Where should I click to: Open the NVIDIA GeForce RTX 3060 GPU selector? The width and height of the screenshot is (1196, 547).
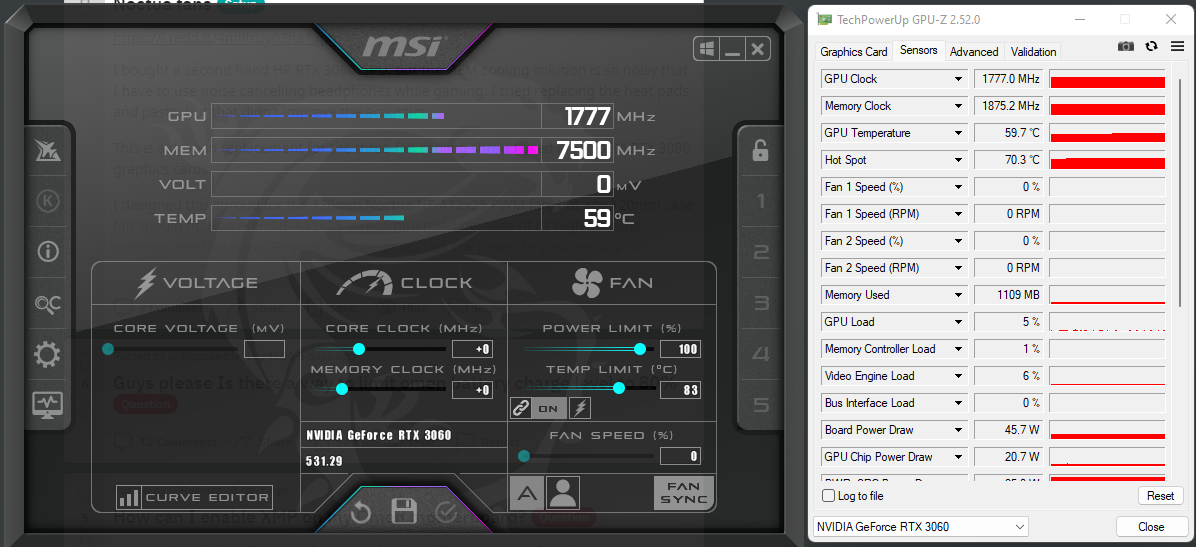[921, 526]
